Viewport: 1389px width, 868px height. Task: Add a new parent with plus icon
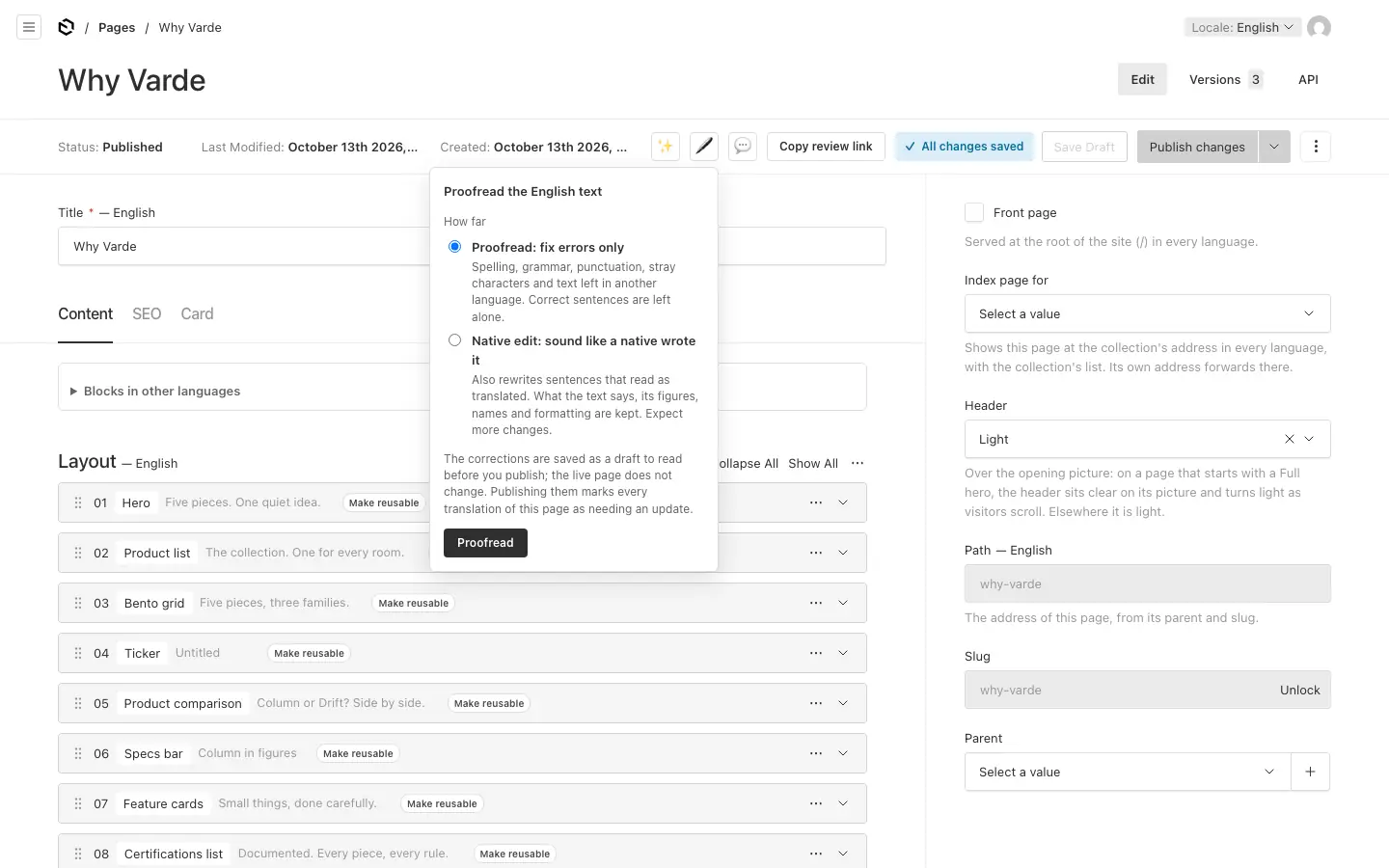coord(1310,772)
